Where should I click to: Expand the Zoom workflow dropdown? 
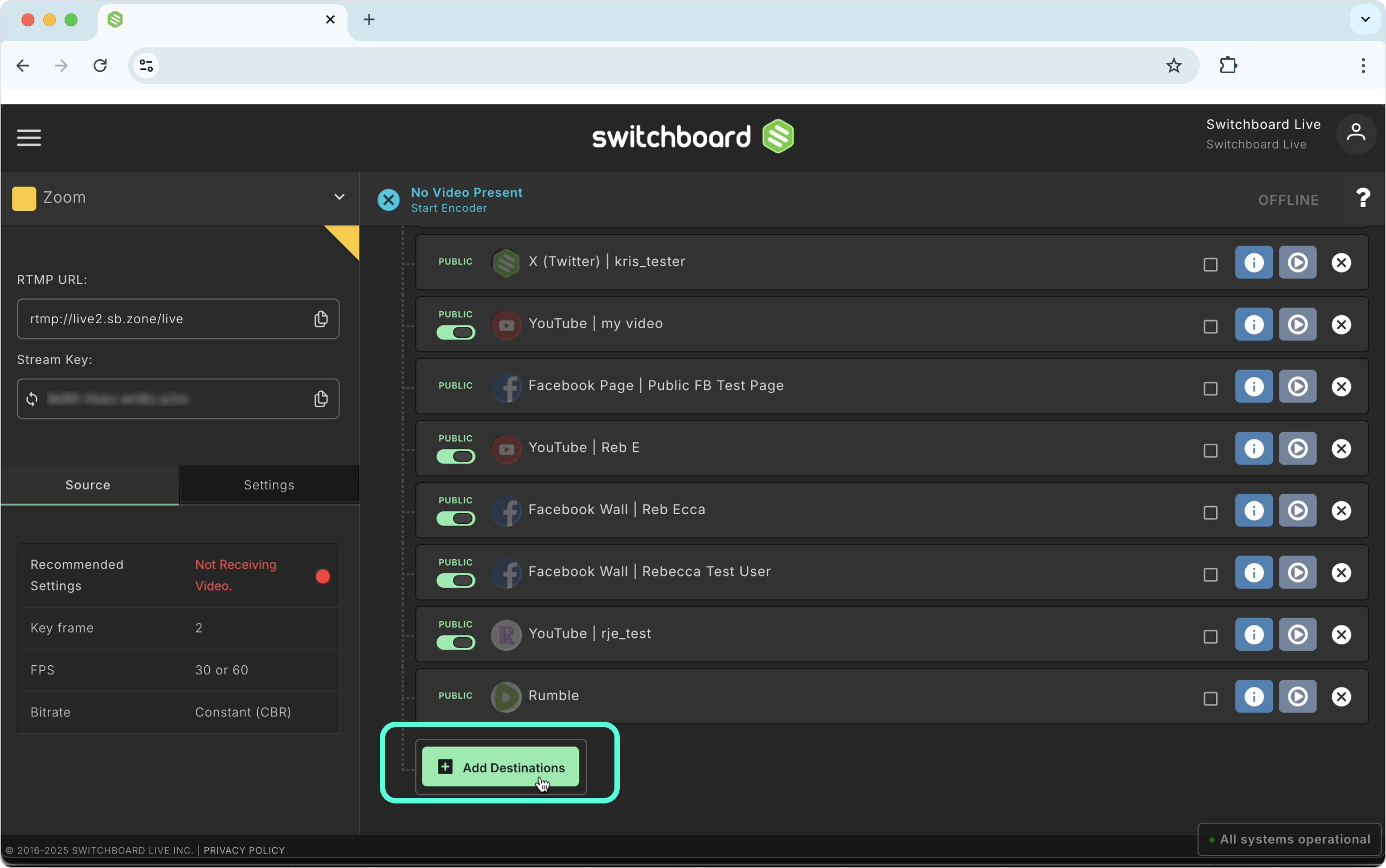pyautogui.click(x=340, y=197)
